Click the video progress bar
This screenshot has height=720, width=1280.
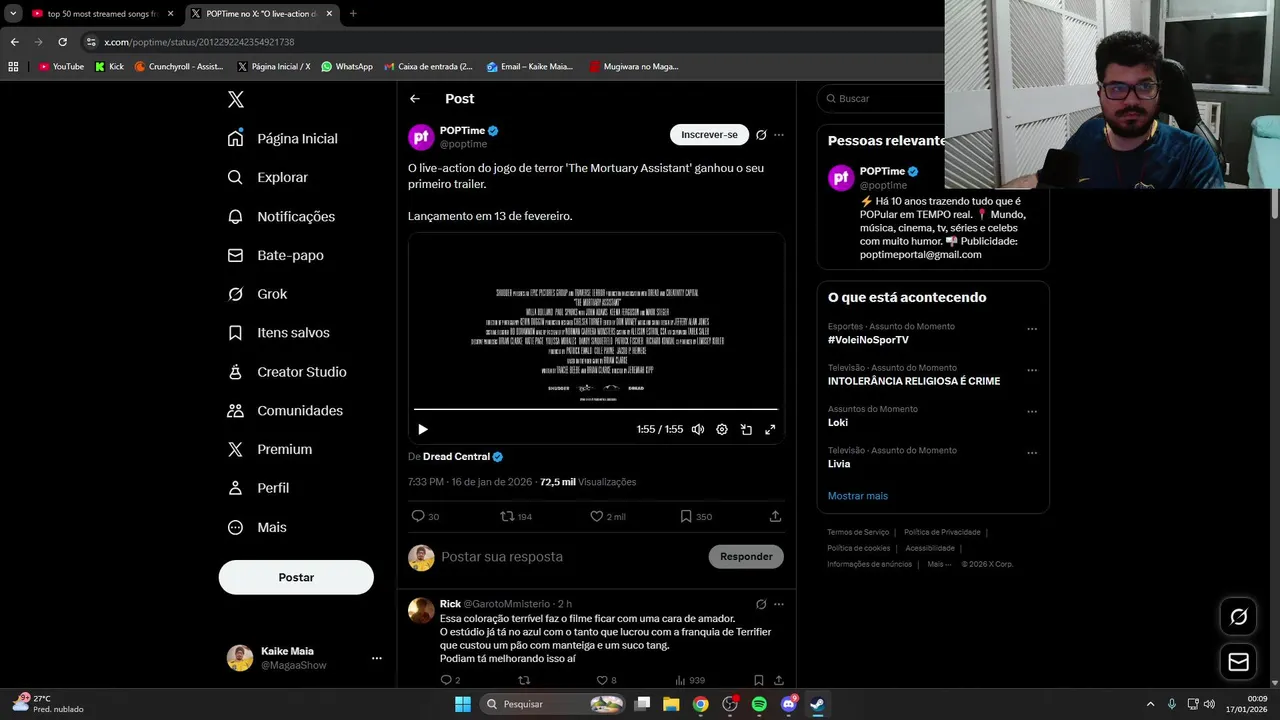(596, 409)
